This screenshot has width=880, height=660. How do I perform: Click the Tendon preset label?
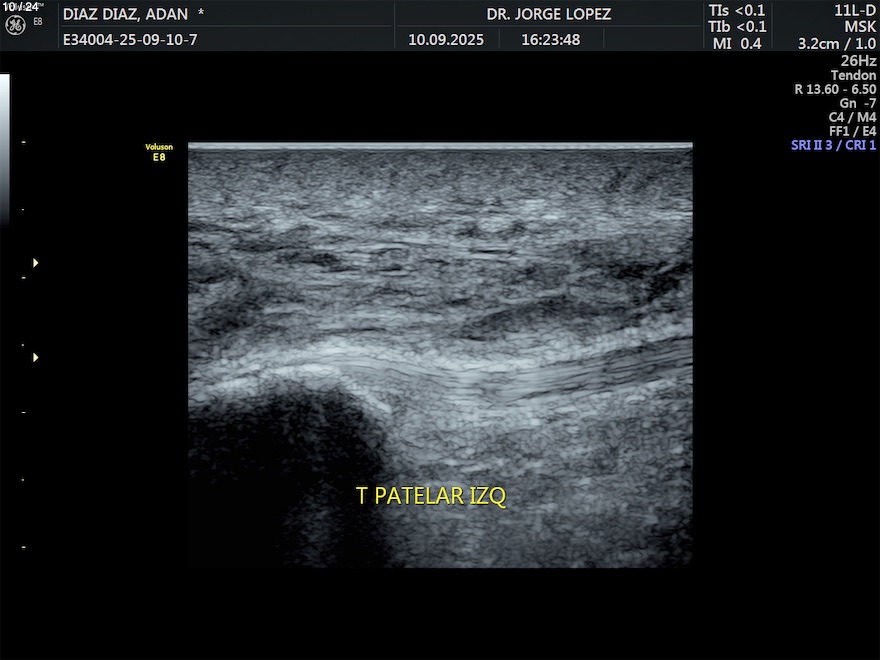[853, 75]
